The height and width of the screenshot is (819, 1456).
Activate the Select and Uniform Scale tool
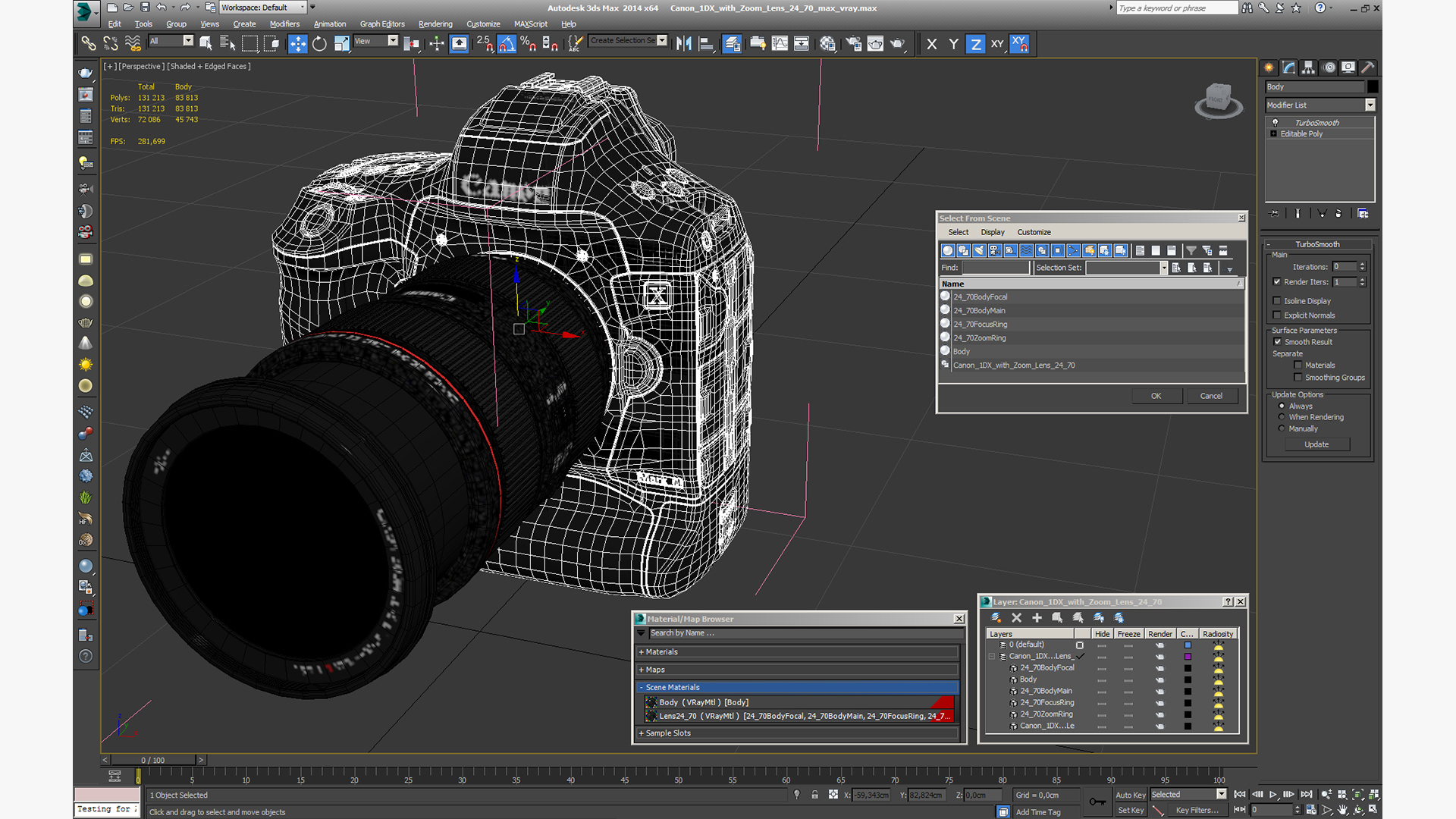coord(342,44)
